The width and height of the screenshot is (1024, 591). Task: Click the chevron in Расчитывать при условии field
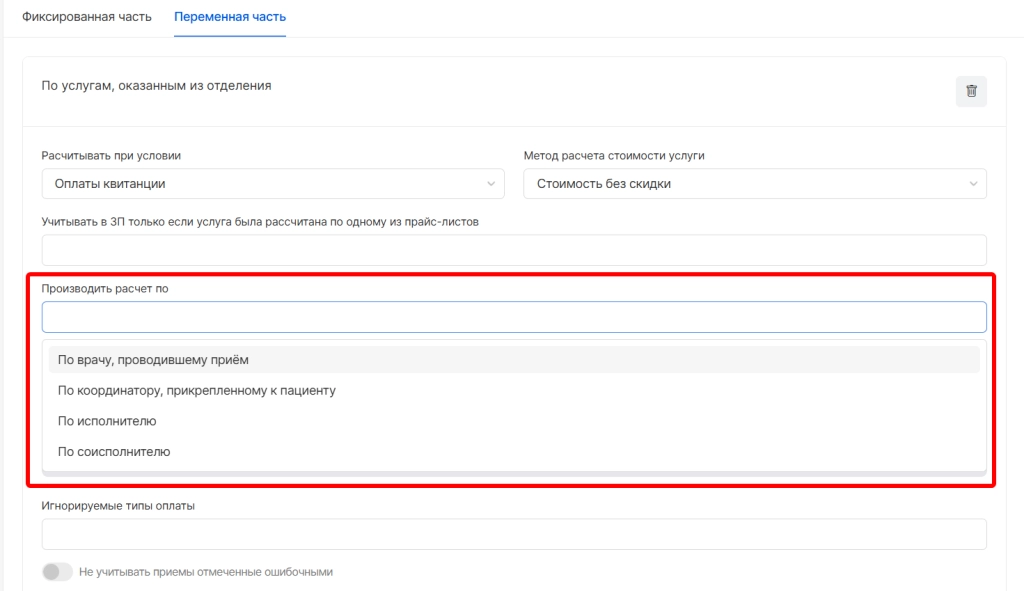490,184
